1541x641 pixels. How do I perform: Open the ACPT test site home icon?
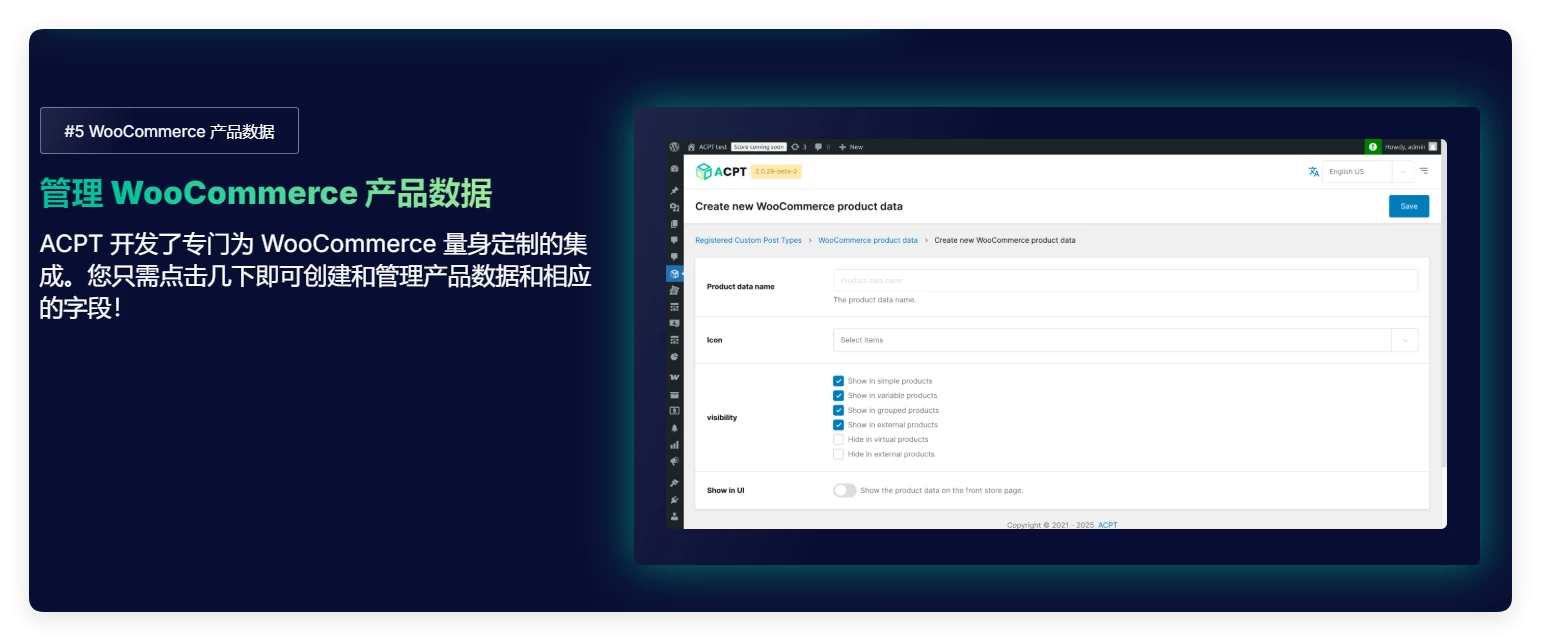click(x=691, y=147)
